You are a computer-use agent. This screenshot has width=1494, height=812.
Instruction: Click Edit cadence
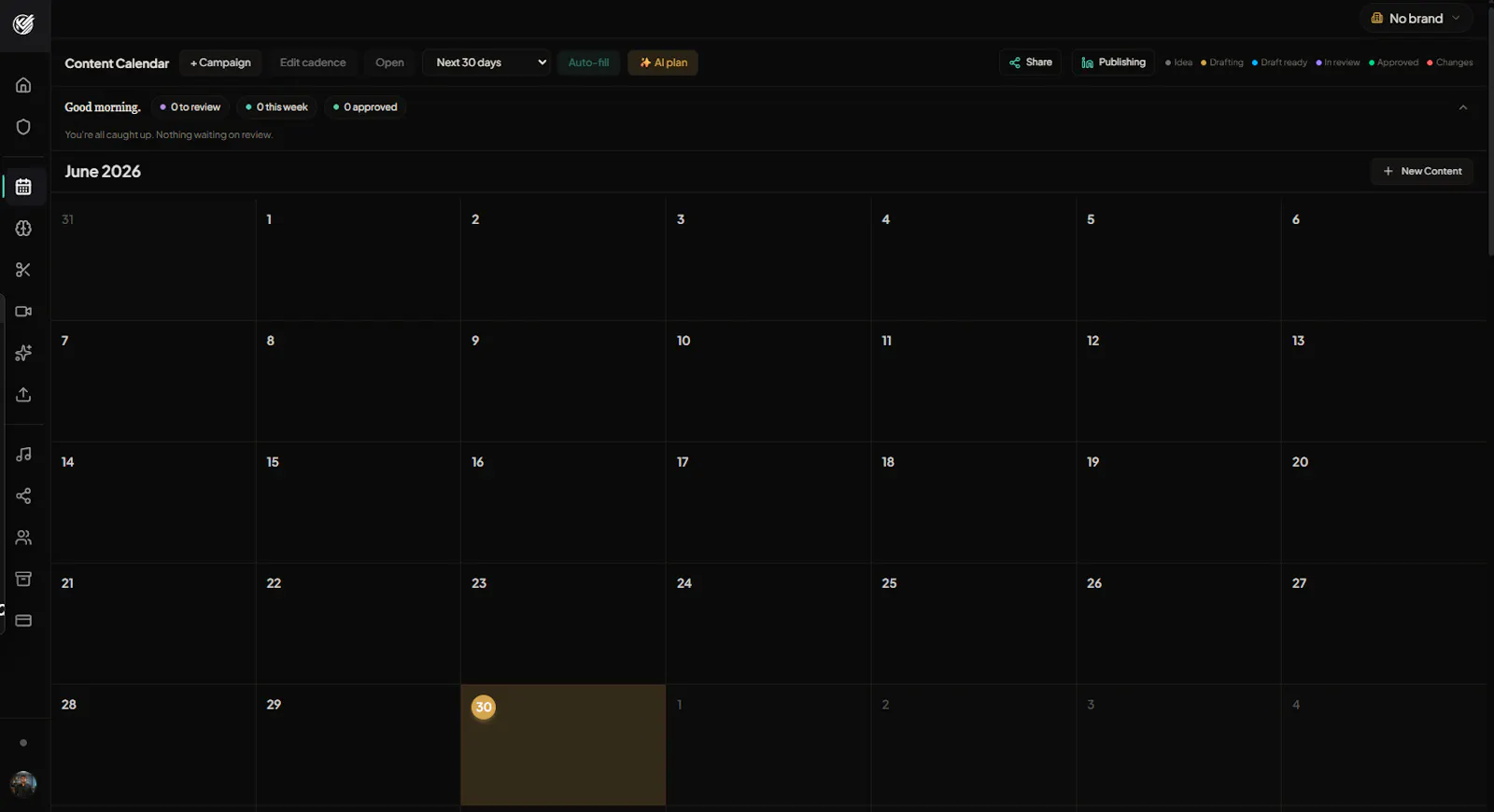(313, 63)
